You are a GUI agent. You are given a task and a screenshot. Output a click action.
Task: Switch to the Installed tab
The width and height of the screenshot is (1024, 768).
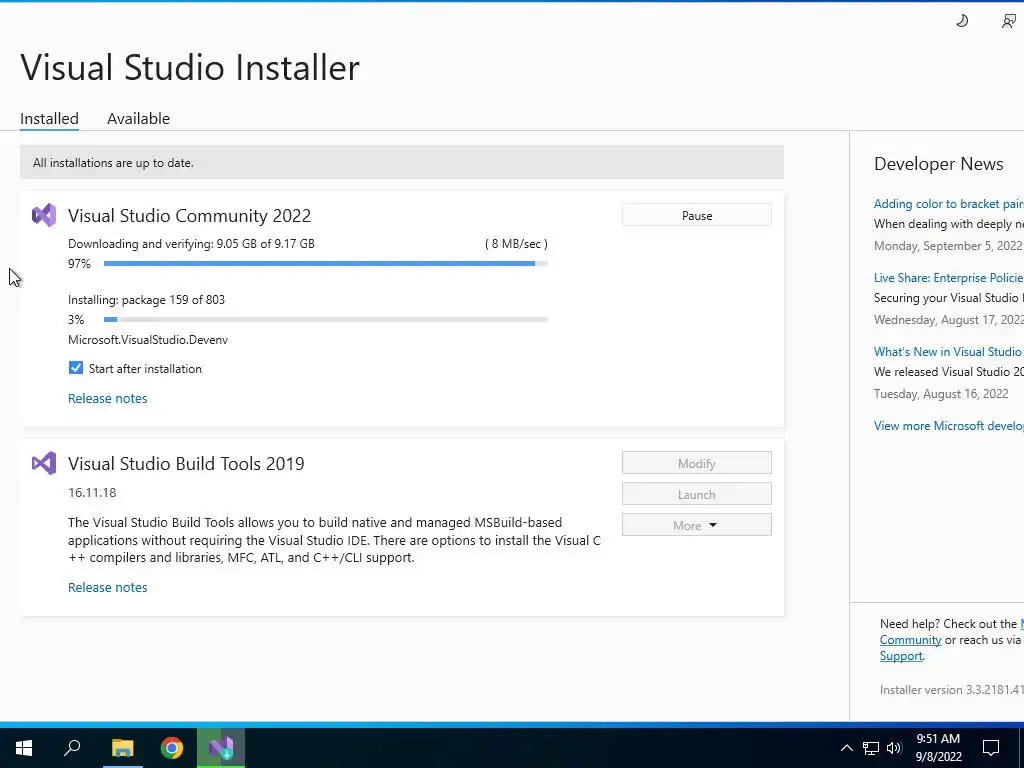tap(49, 118)
